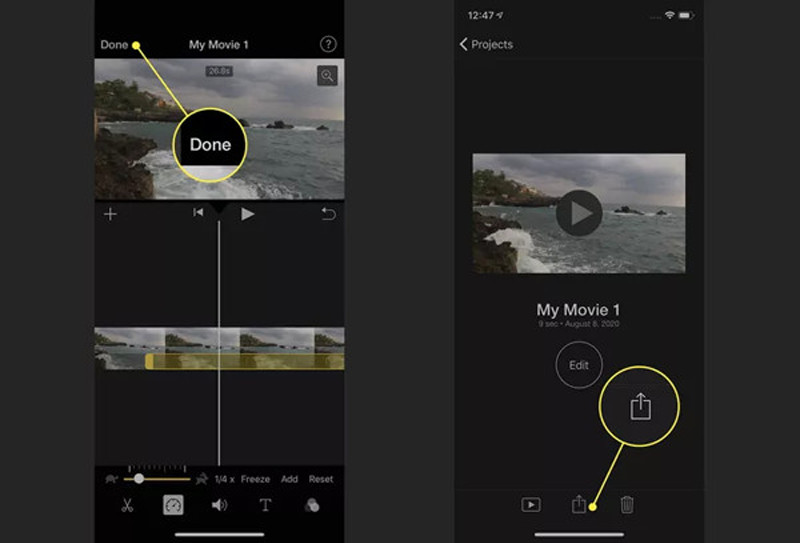
Task: Tap the zoom magnifier on preview
Action: [x=327, y=76]
